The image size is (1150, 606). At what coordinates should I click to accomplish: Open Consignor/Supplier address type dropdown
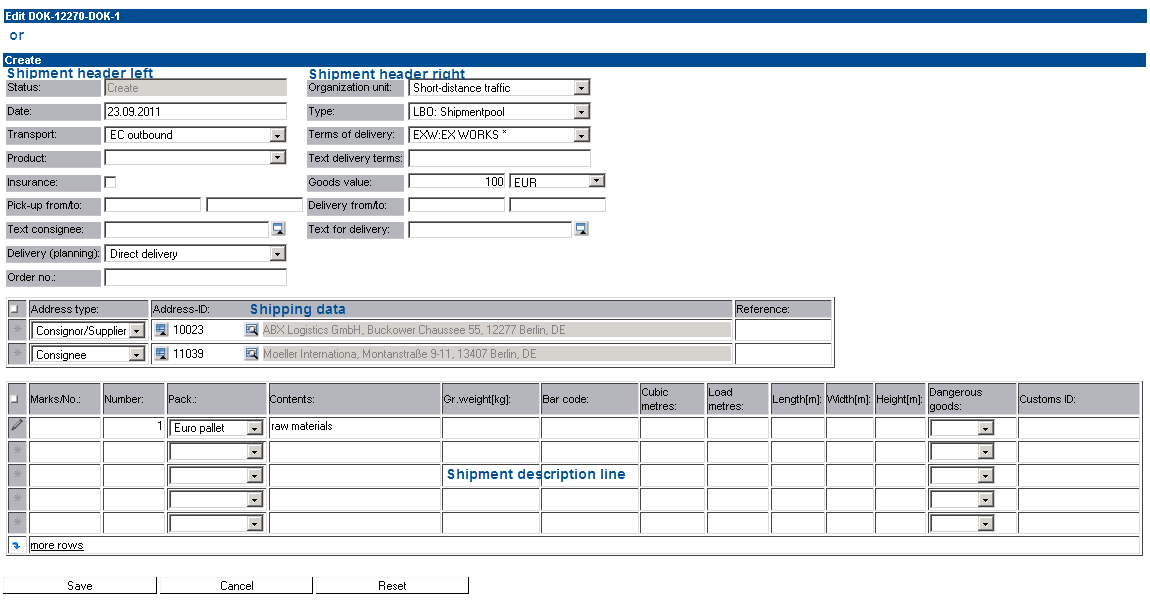88,331
